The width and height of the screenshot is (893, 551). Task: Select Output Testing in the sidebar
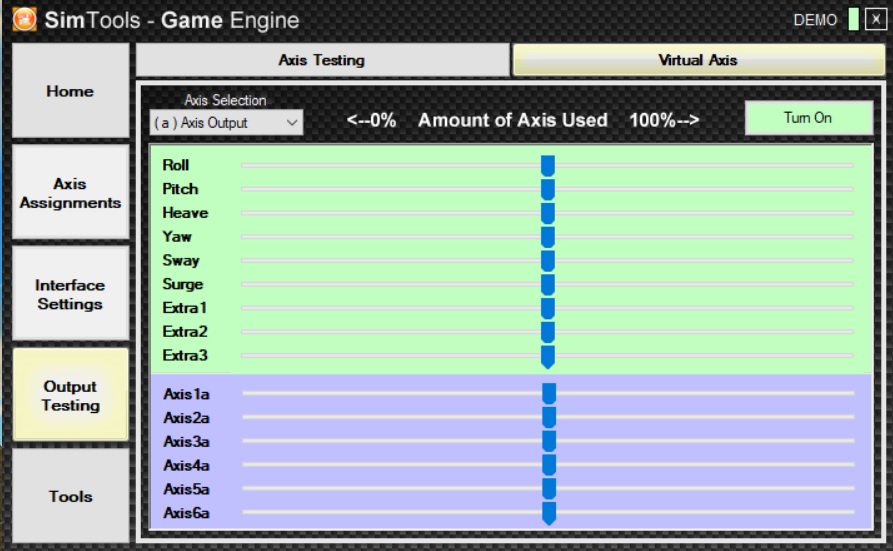coord(70,396)
